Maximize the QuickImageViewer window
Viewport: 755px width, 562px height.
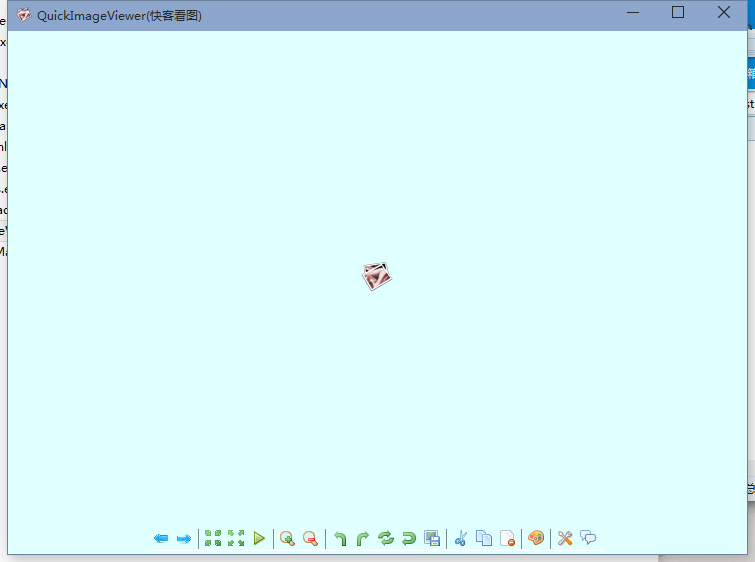point(678,12)
